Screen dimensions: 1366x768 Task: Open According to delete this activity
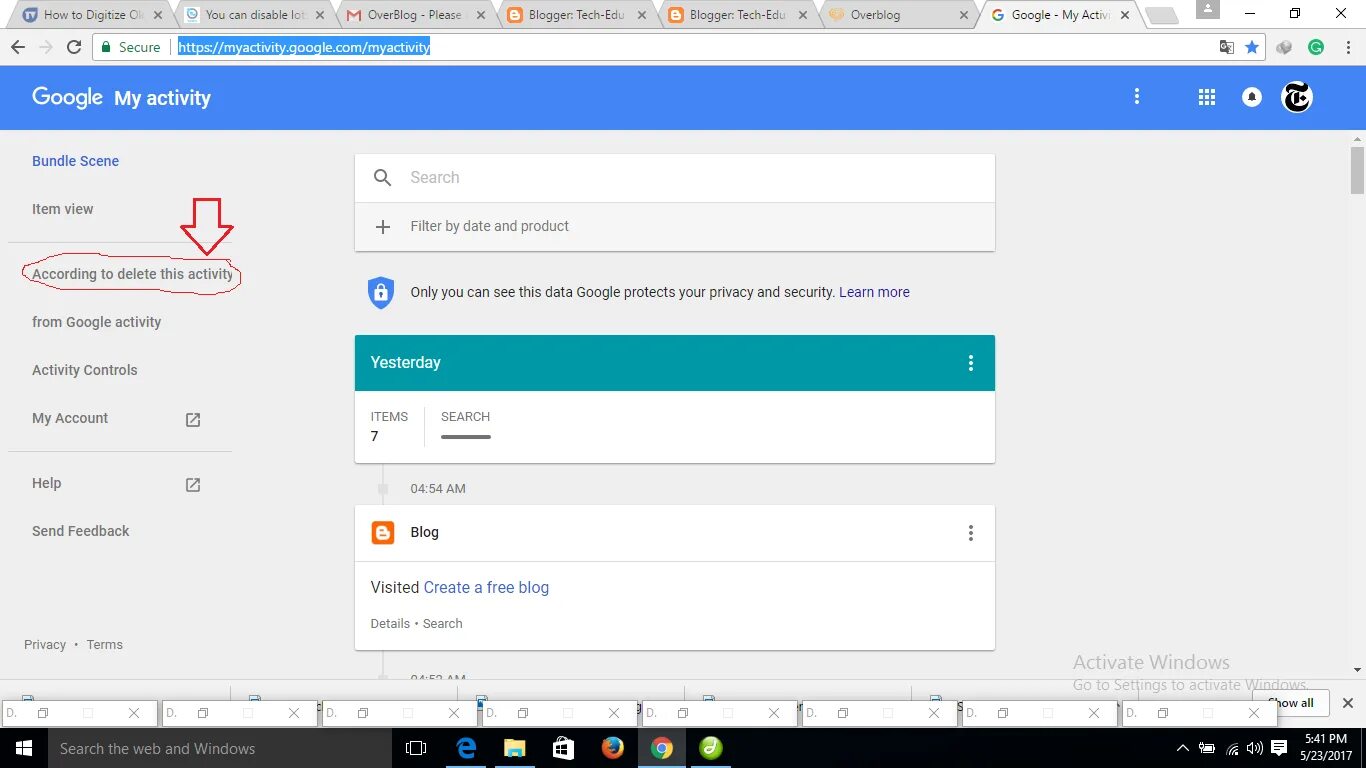(x=132, y=274)
